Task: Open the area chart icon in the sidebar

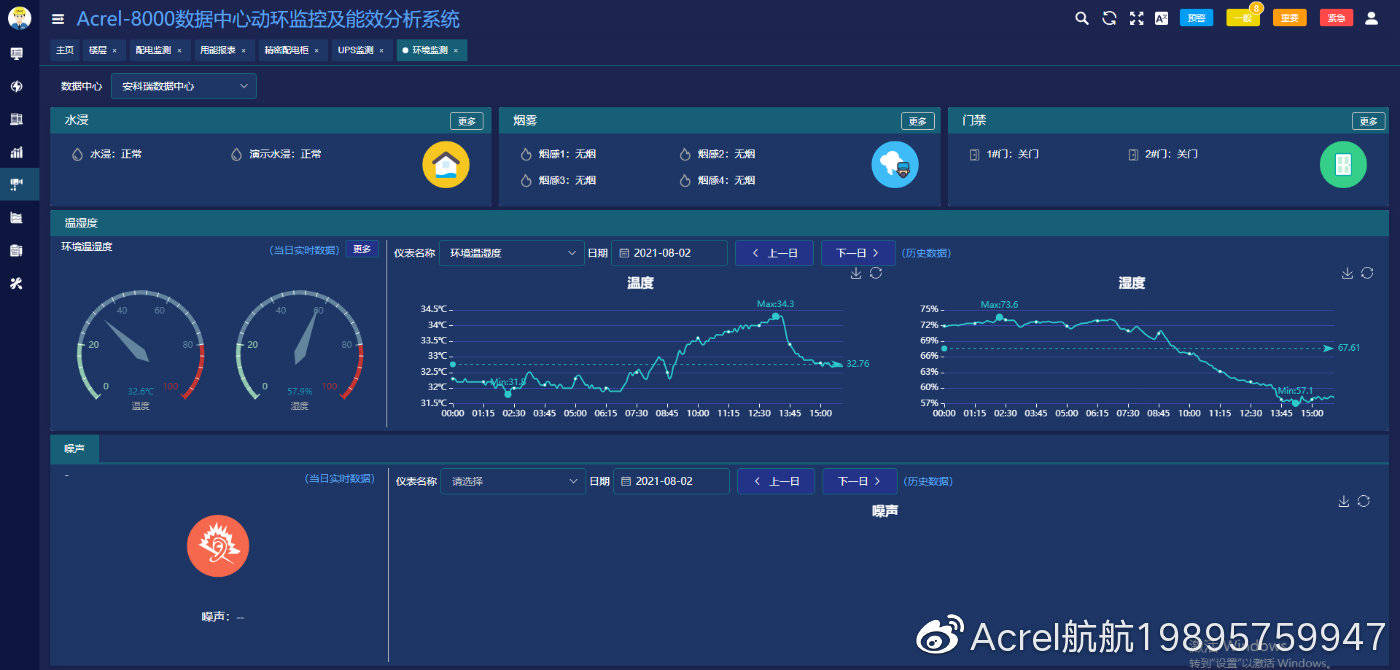Action: pos(16,217)
